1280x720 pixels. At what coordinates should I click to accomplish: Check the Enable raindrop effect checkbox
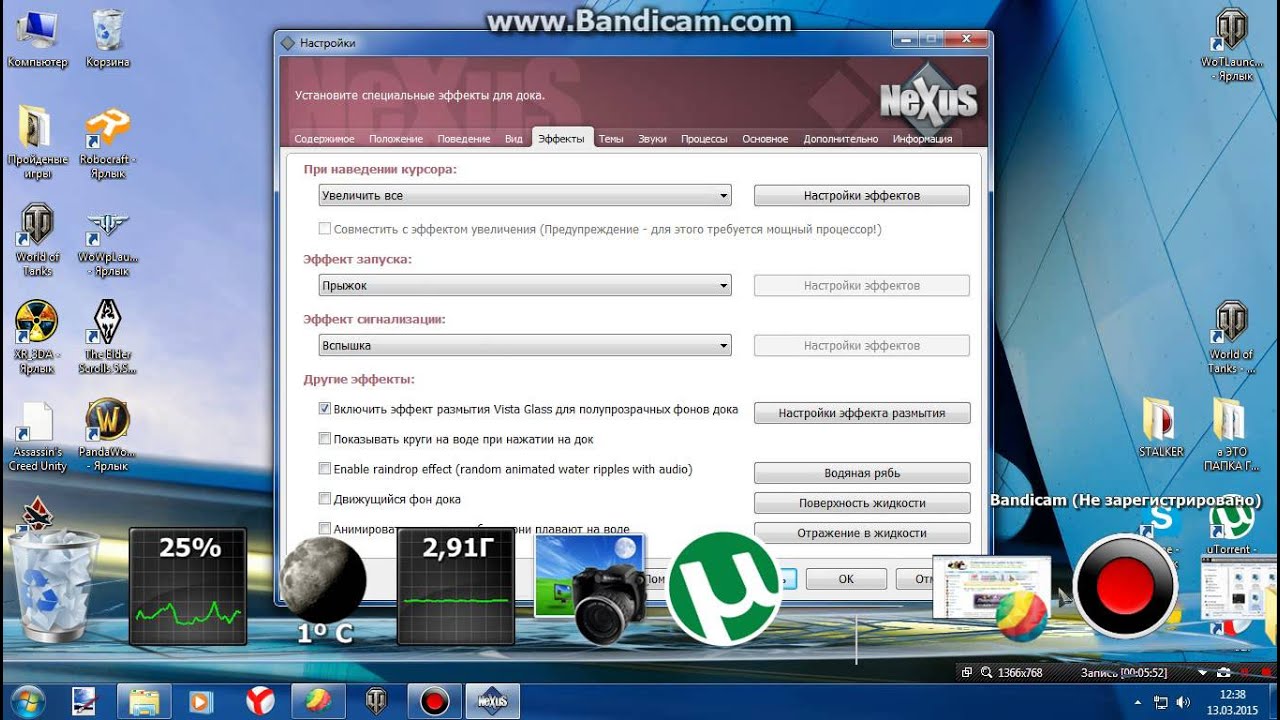coord(324,469)
